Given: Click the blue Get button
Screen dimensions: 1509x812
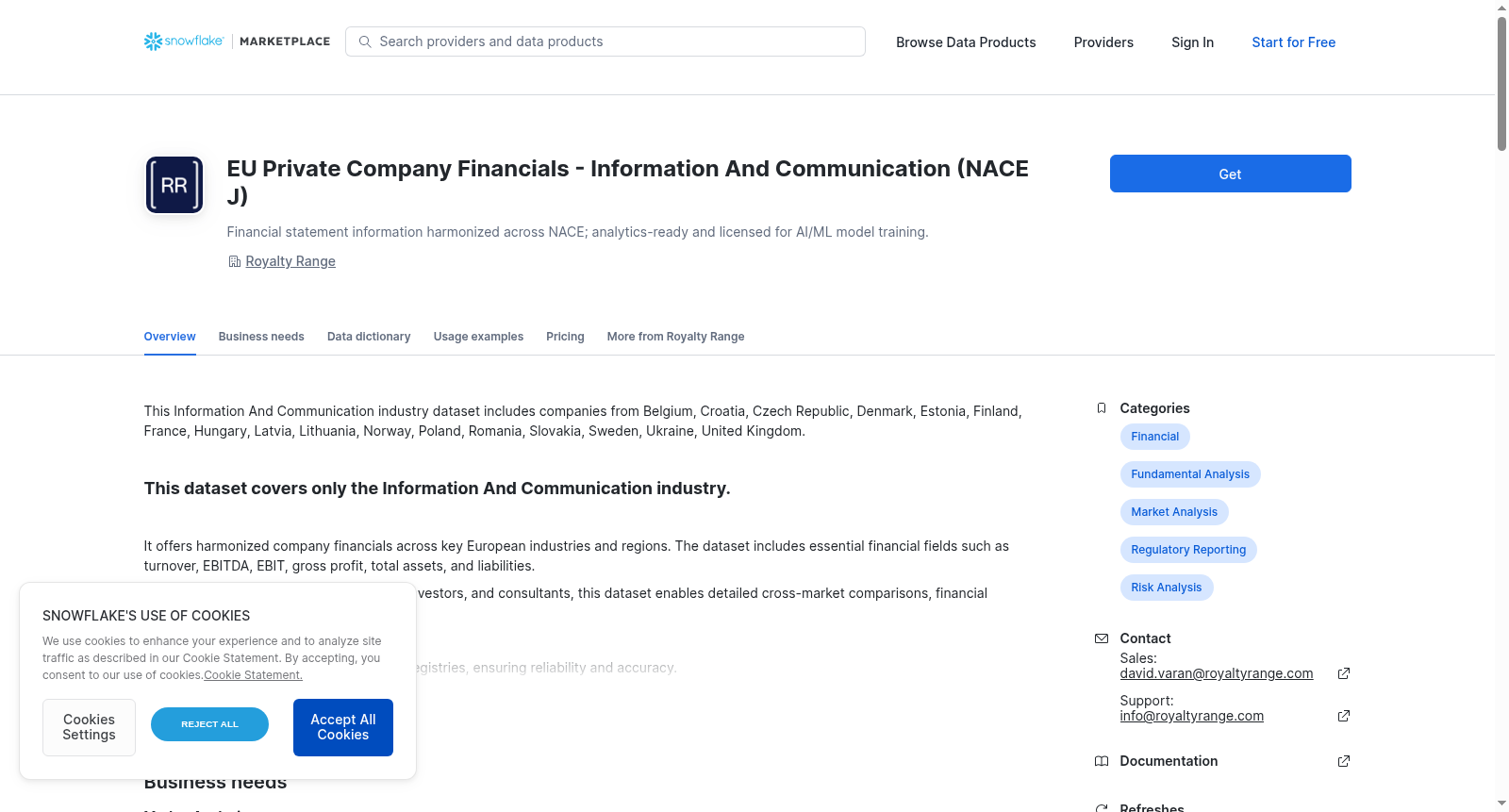Looking at the screenshot, I should [x=1230, y=174].
